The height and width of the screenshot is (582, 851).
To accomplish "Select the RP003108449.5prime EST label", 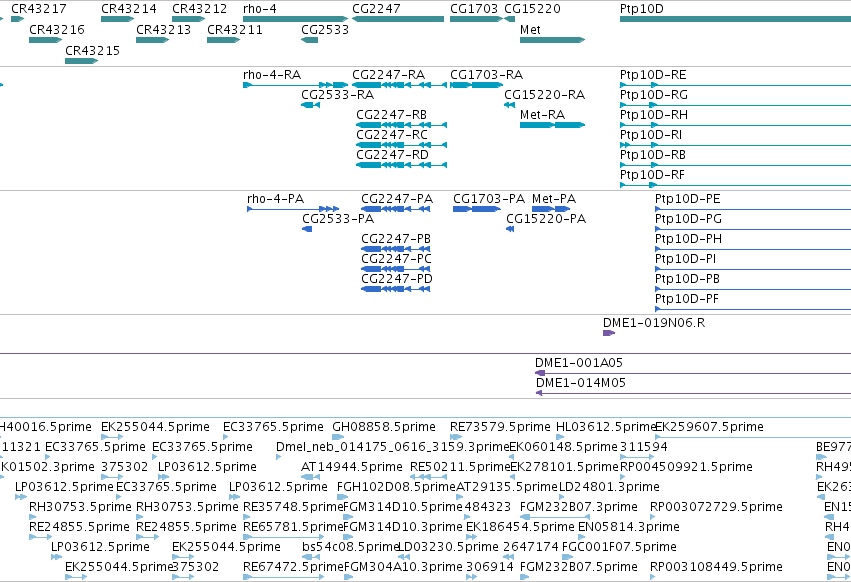I will (716, 567).
